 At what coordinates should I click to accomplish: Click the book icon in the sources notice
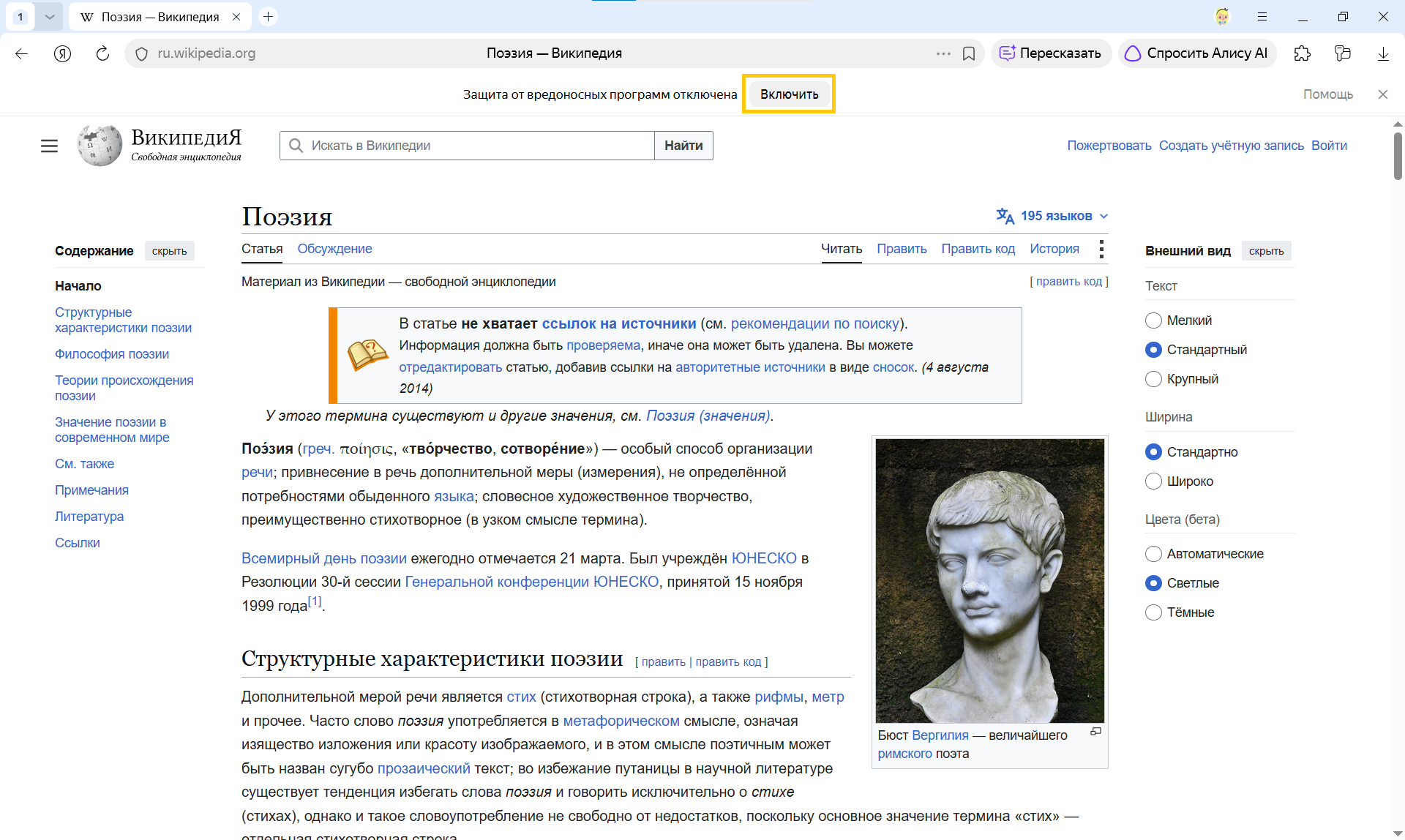[x=367, y=355]
